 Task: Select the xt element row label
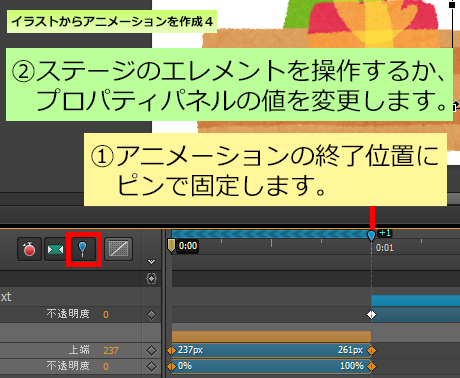click(6, 297)
